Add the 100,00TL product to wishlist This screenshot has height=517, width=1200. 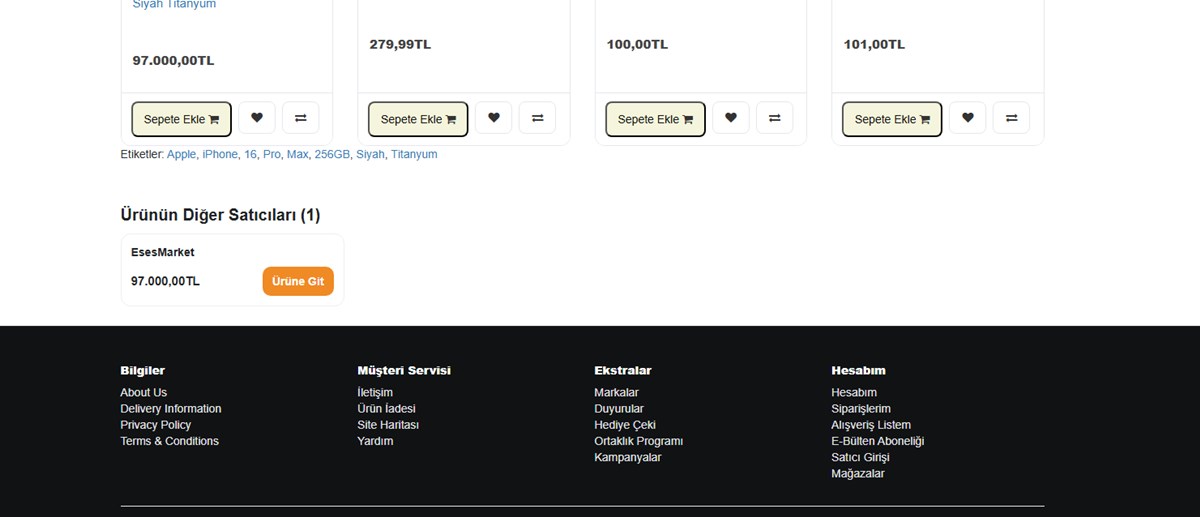pyautogui.click(x=730, y=118)
